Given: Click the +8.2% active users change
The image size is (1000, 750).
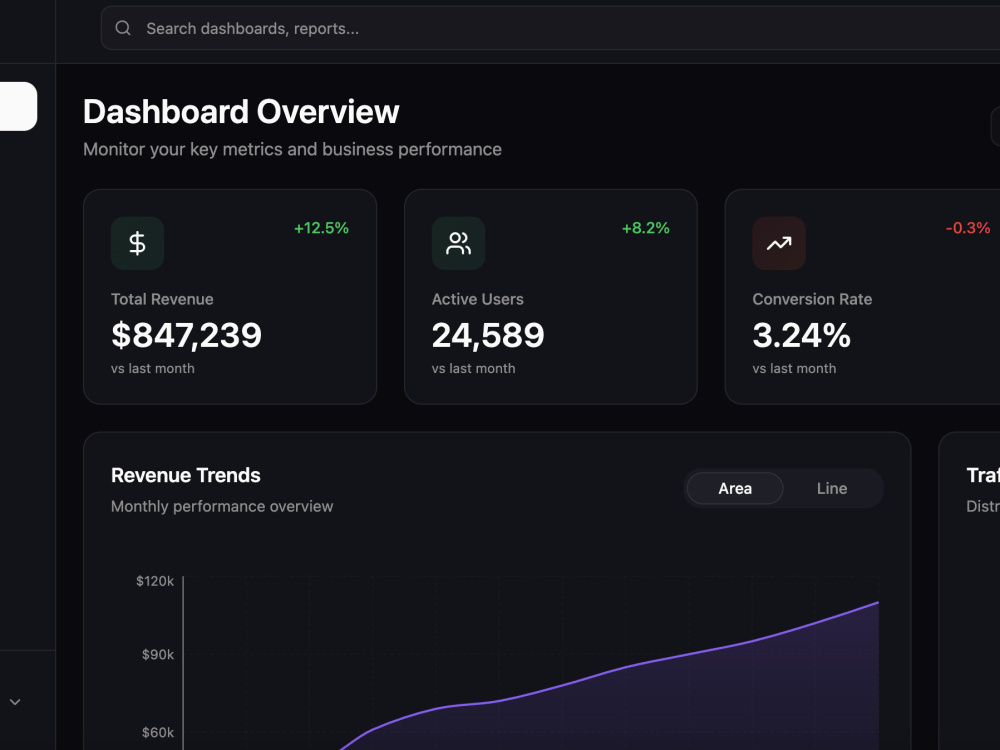Looking at the screenshot, I should point(645,228).
